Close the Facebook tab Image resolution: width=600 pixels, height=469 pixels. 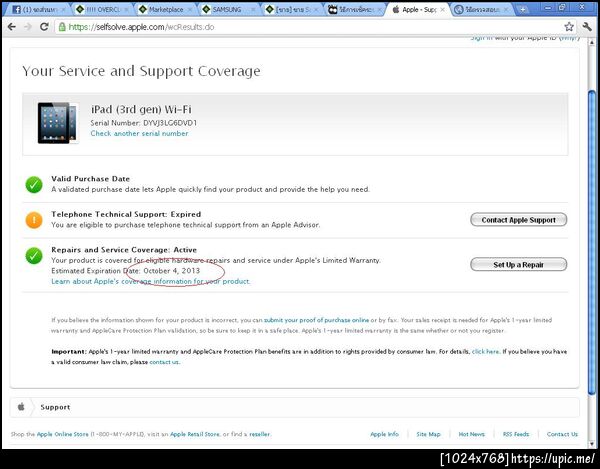click(x=63, y=10)
